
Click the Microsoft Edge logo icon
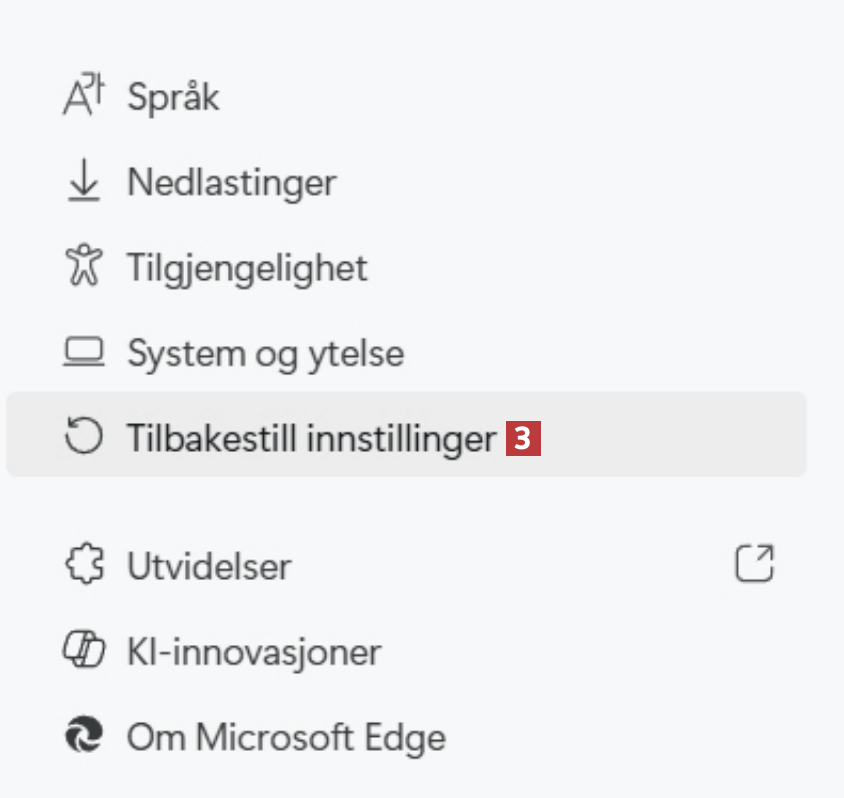click(x=84, y=738)
